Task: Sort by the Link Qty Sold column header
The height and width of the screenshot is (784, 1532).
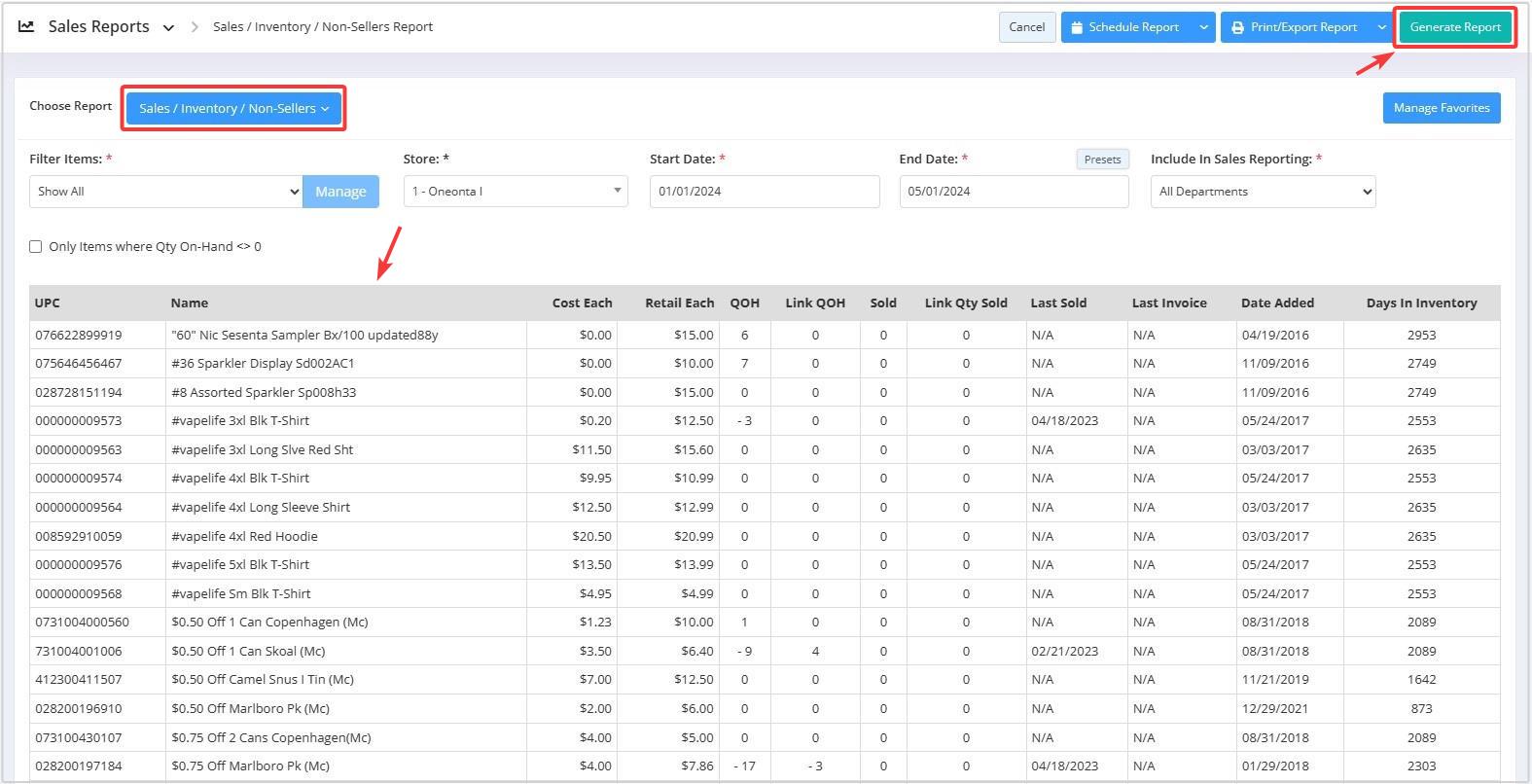Action: tap(966, 303)
